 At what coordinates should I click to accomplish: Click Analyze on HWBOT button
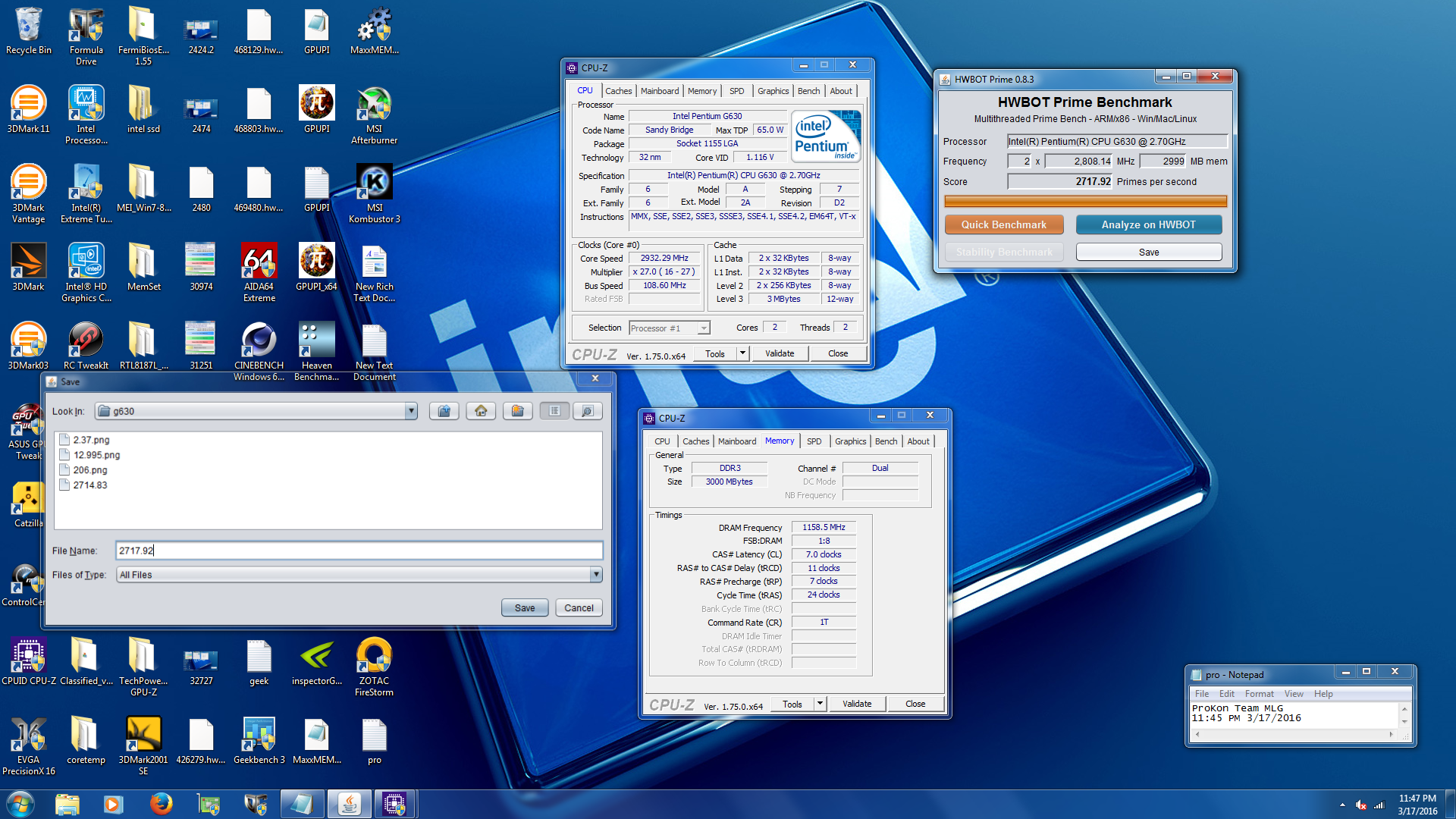tap(1148, 224)
